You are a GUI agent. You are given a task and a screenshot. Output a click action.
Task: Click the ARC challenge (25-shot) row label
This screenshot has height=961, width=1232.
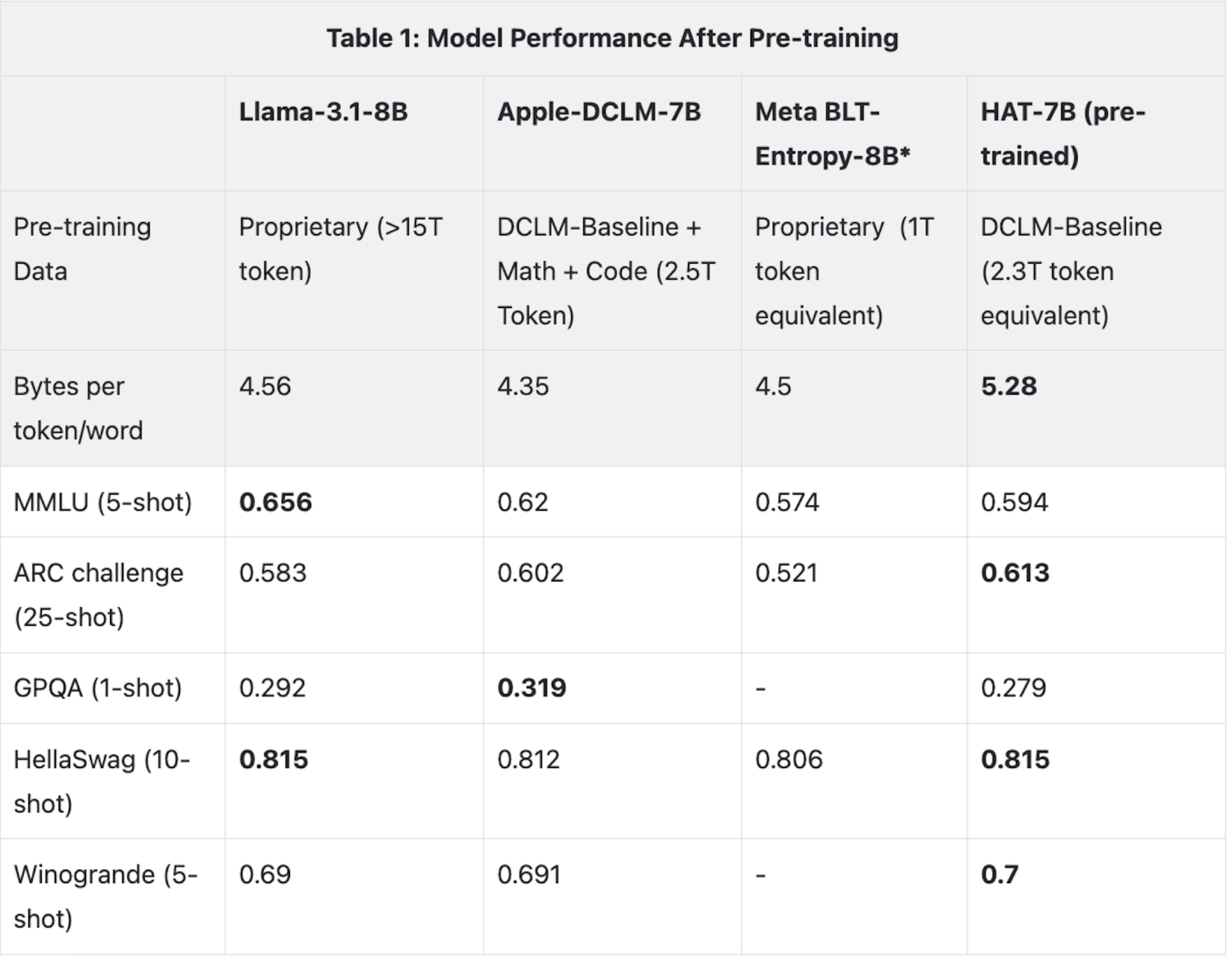click(99, 595)
